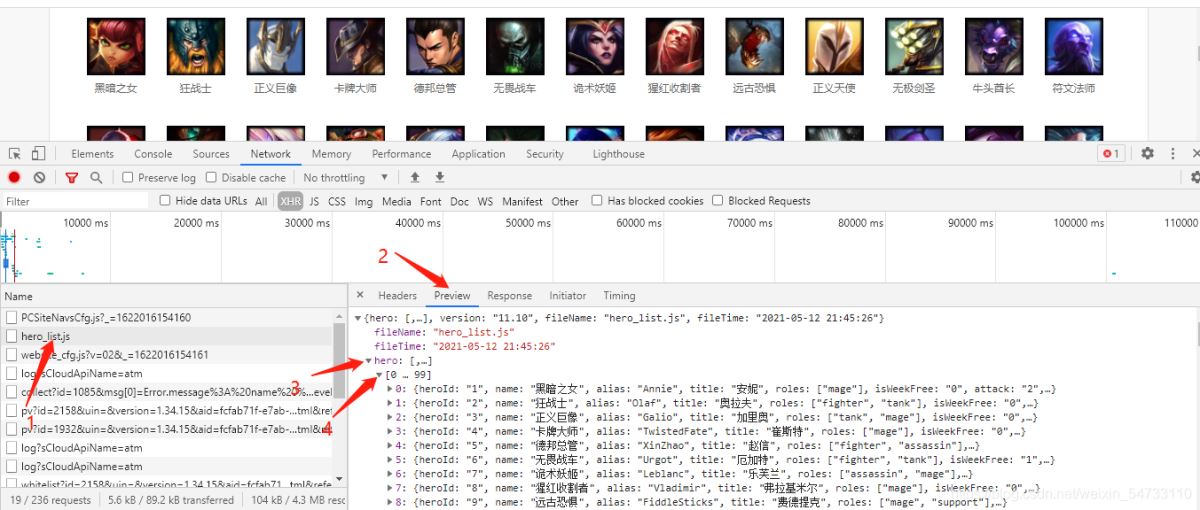Viewport: 1200px width, 510px height.
Task: Filter requests by Img type
Action: 364,201
